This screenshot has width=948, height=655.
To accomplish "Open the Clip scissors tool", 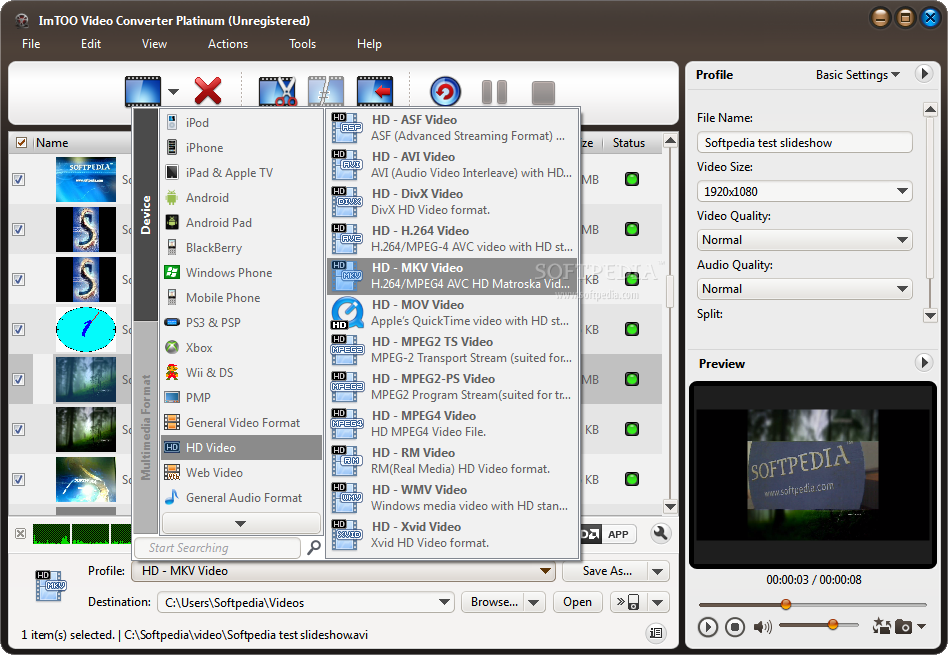I will (278, 91).
